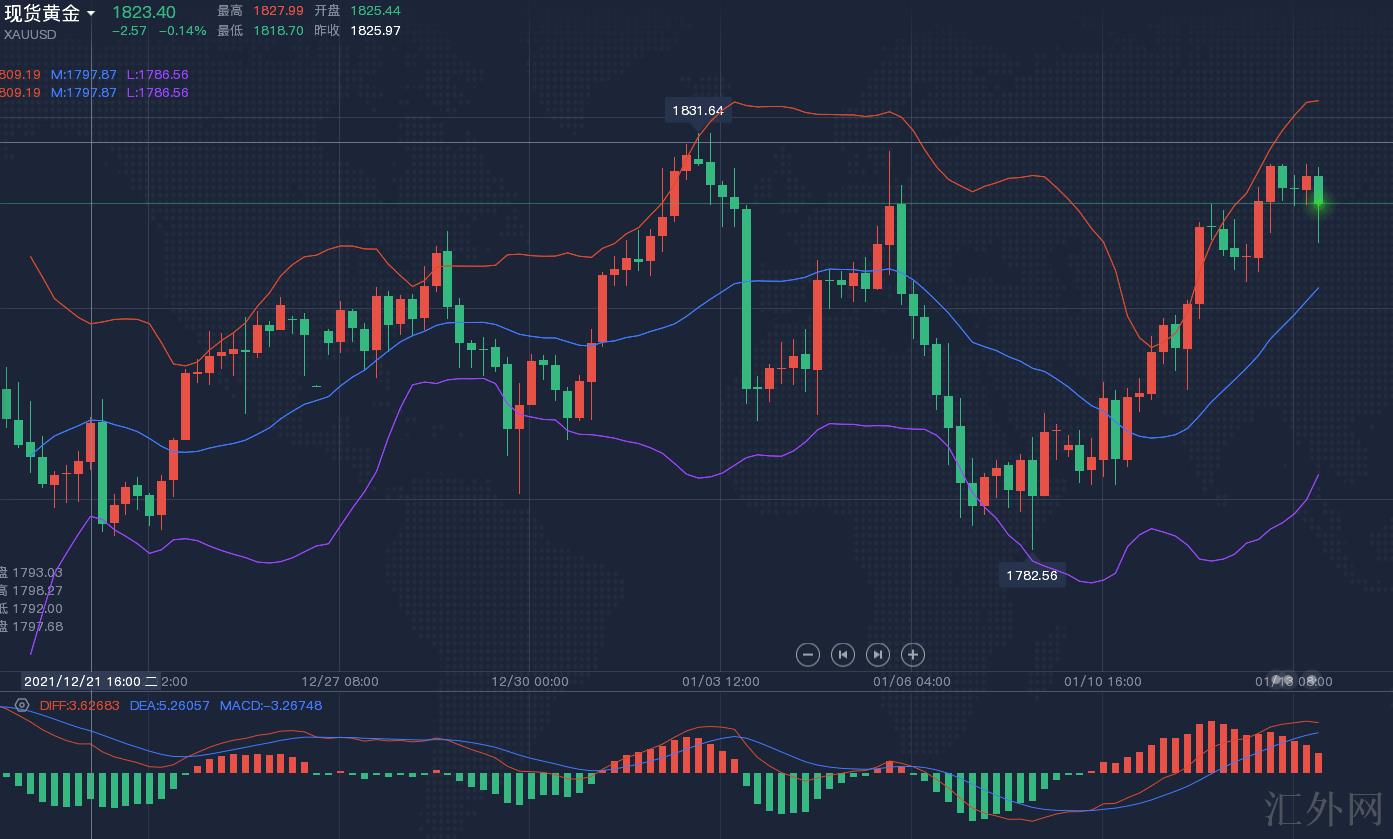Click the 1782.56 low price label
Viewport: 1393px width, 839px height.
pos(1031,575)
